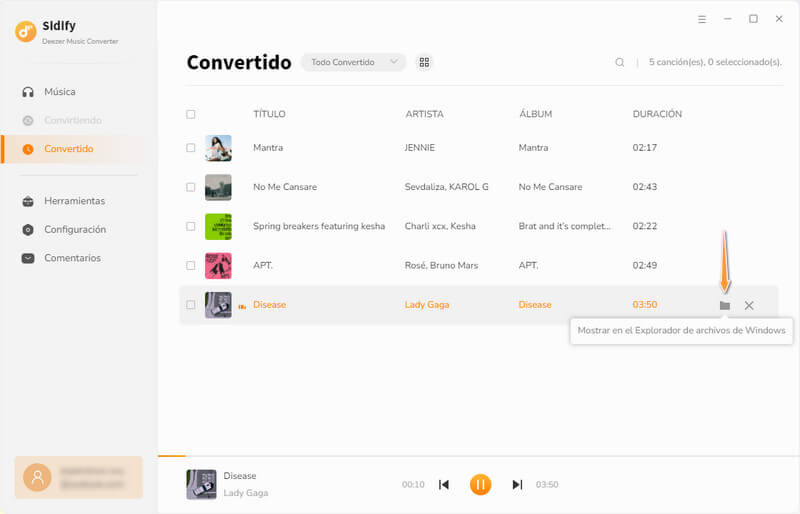Remove Disease from list with X icon
800x514 pixels.
749,306
